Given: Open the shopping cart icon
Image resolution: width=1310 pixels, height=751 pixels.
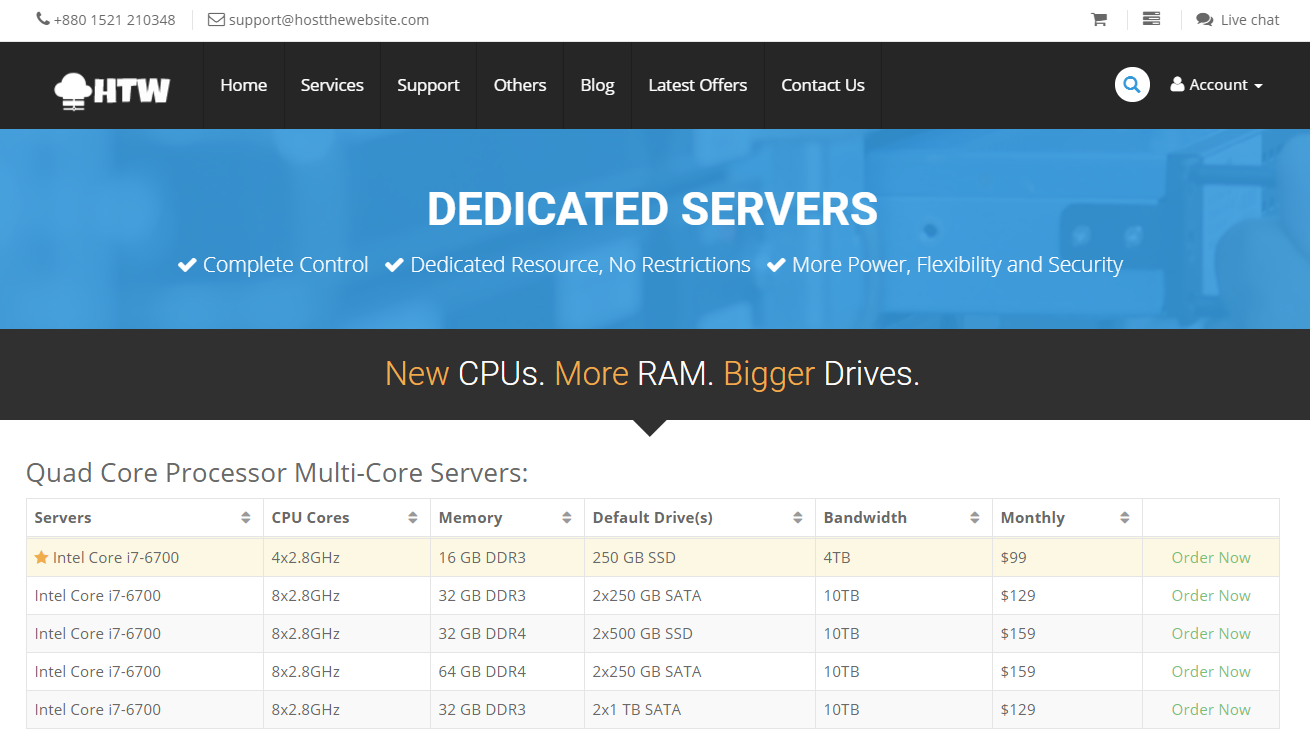Looking at the screenshot, I should (1099, 19).
